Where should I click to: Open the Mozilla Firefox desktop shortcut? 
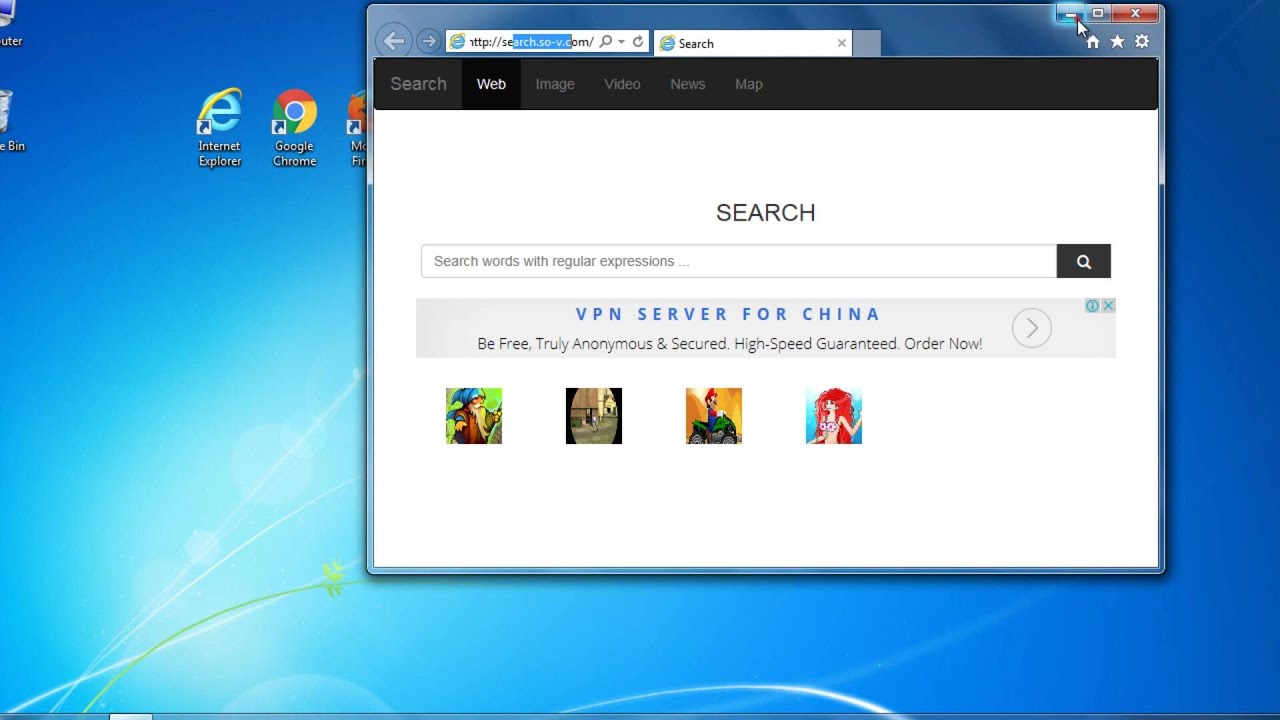357,128
